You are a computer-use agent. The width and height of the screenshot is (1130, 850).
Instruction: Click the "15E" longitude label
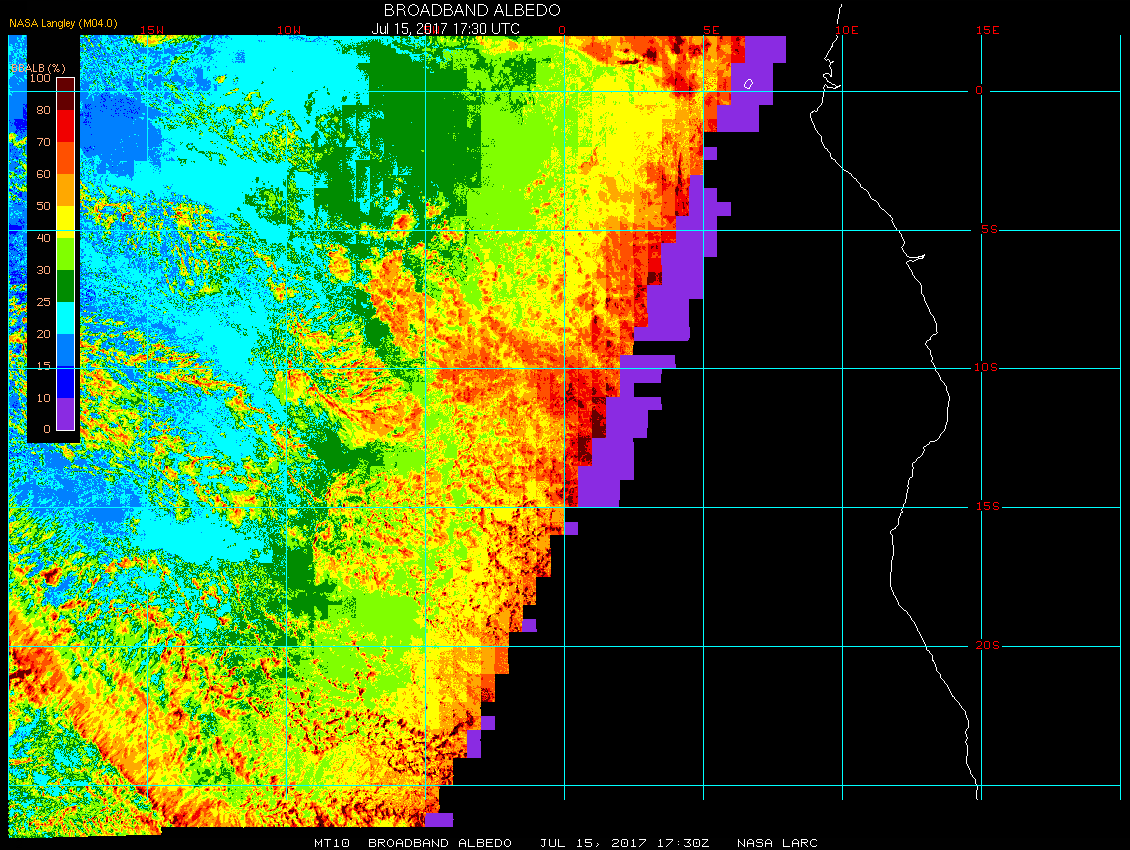coord(987,30)
